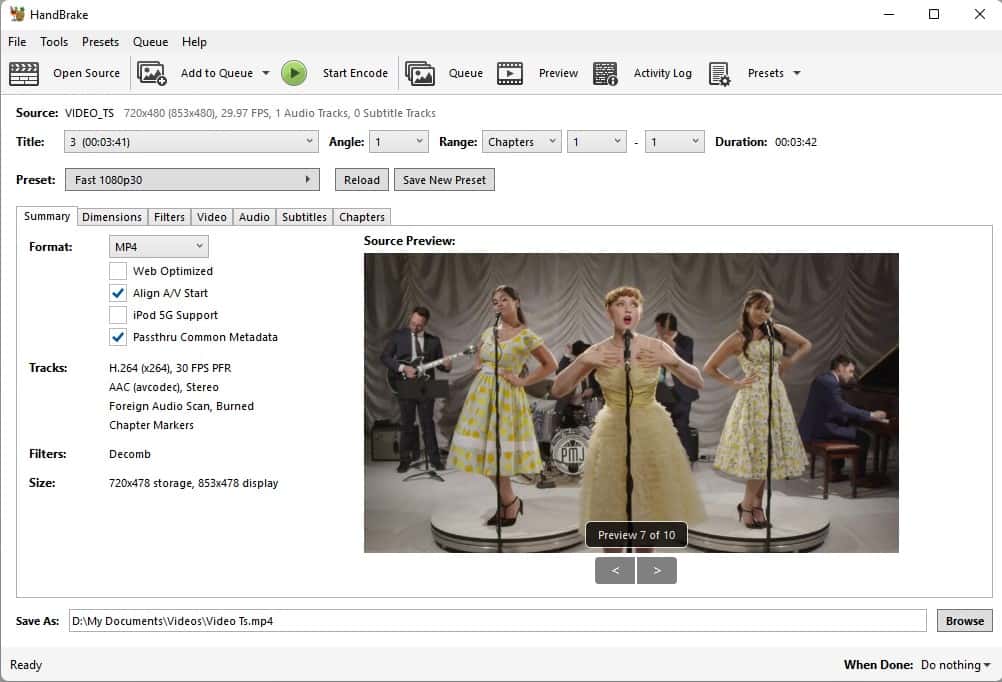The image size is (1002, 682).
Task: Uncheck Web Optimized
Action: pyautogui.click(x=118, y=271)
